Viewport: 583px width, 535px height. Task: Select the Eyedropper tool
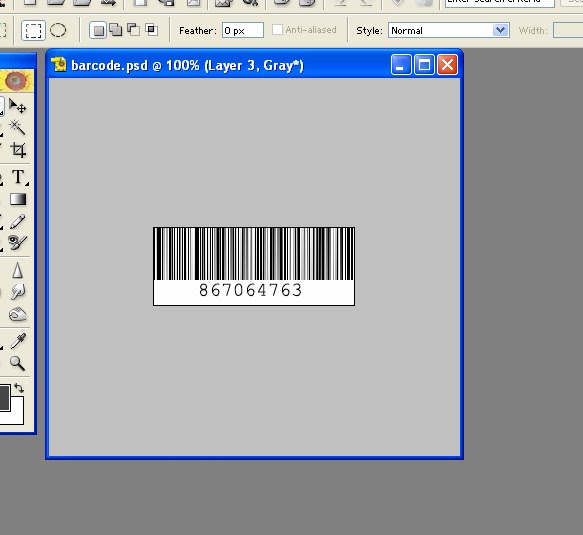pos(18,341)
